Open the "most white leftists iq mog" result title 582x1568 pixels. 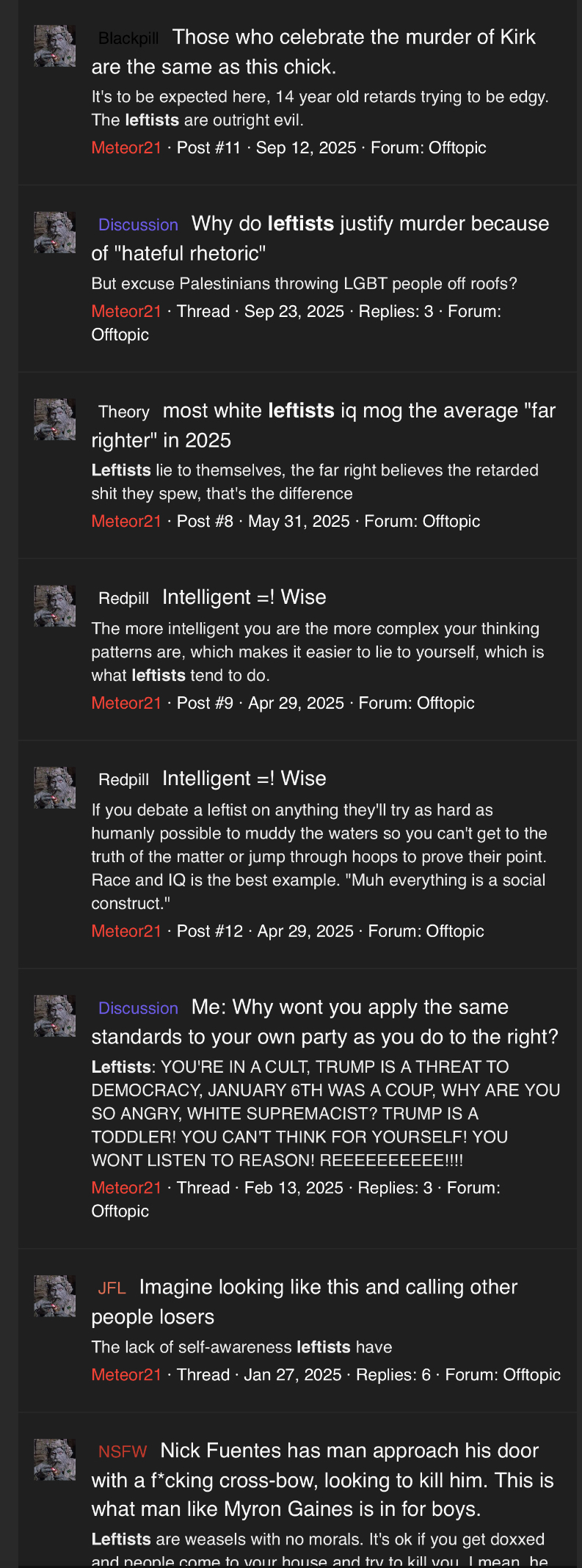(x=358, y=411)
